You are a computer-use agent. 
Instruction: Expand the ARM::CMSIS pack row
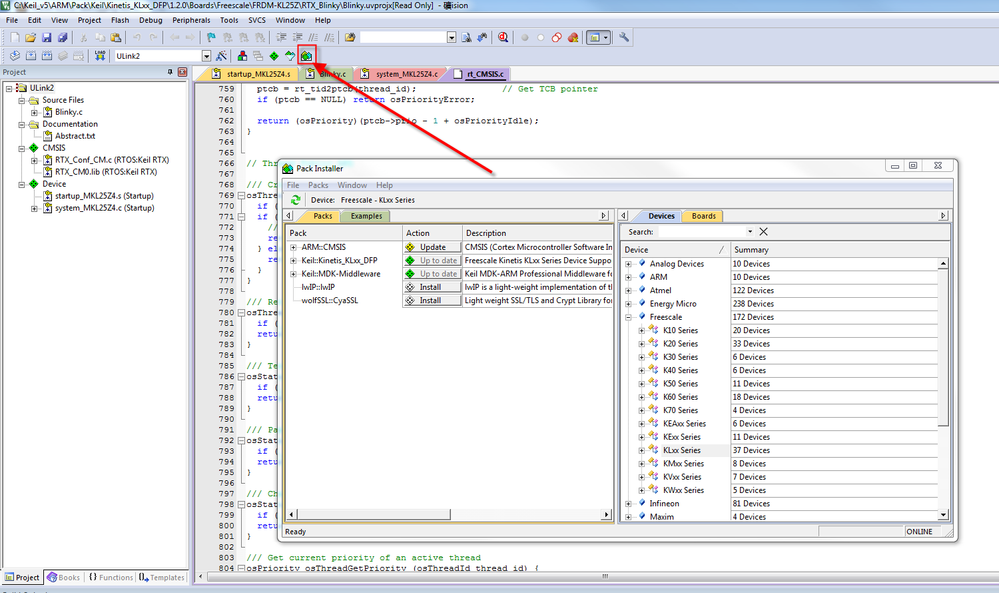[293, 248]
